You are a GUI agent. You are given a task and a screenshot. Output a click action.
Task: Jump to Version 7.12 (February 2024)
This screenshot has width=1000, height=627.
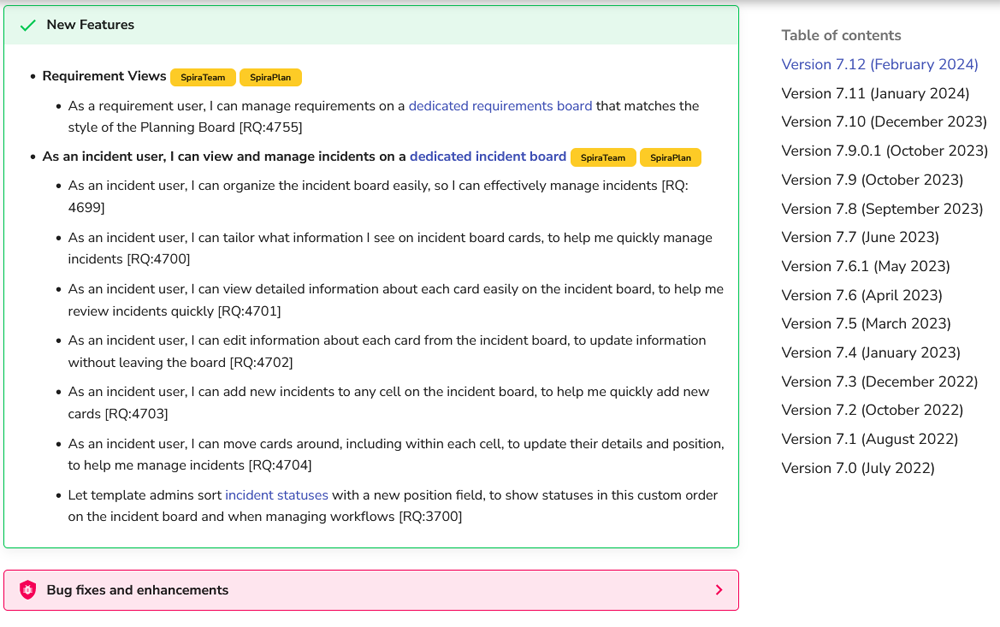click(x=879, y=65)
